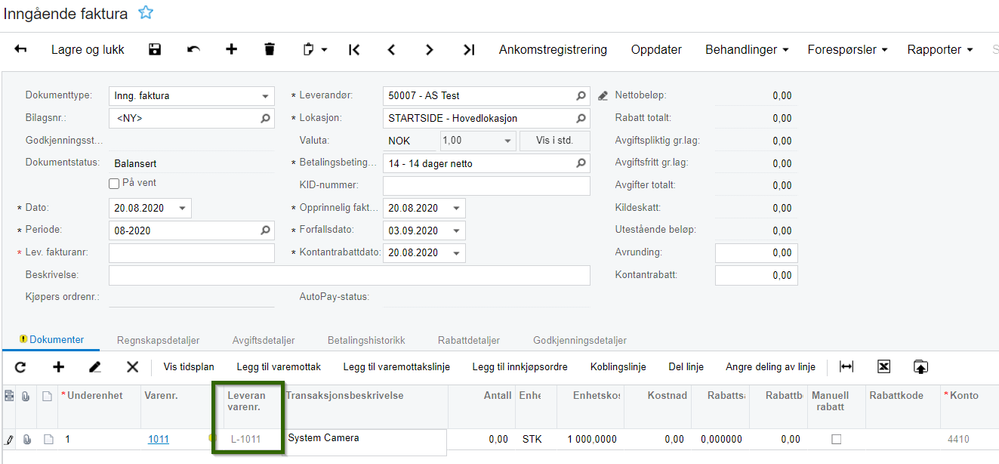This screenshot has height=464, width=999.
Task: Open the Dokumenttype dropdown
Action: tap(266, 96)
